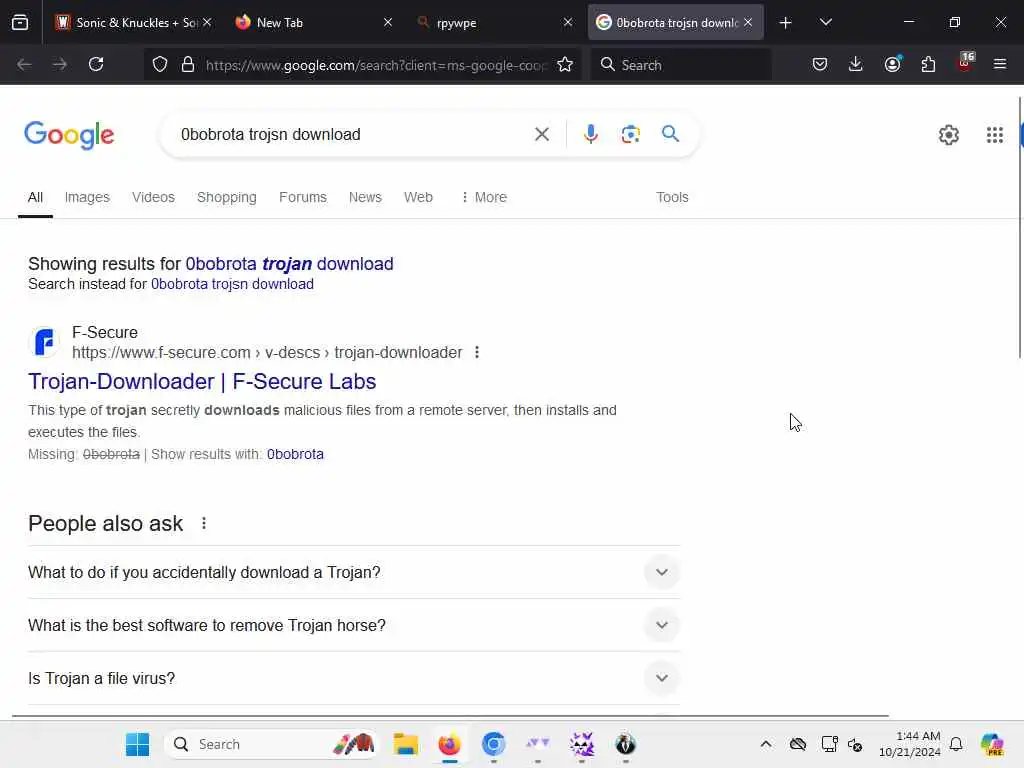The height and width of the screenshot is (768, 1024).
Task: Click page vertical scrollbar
Action: point(1019,227)
